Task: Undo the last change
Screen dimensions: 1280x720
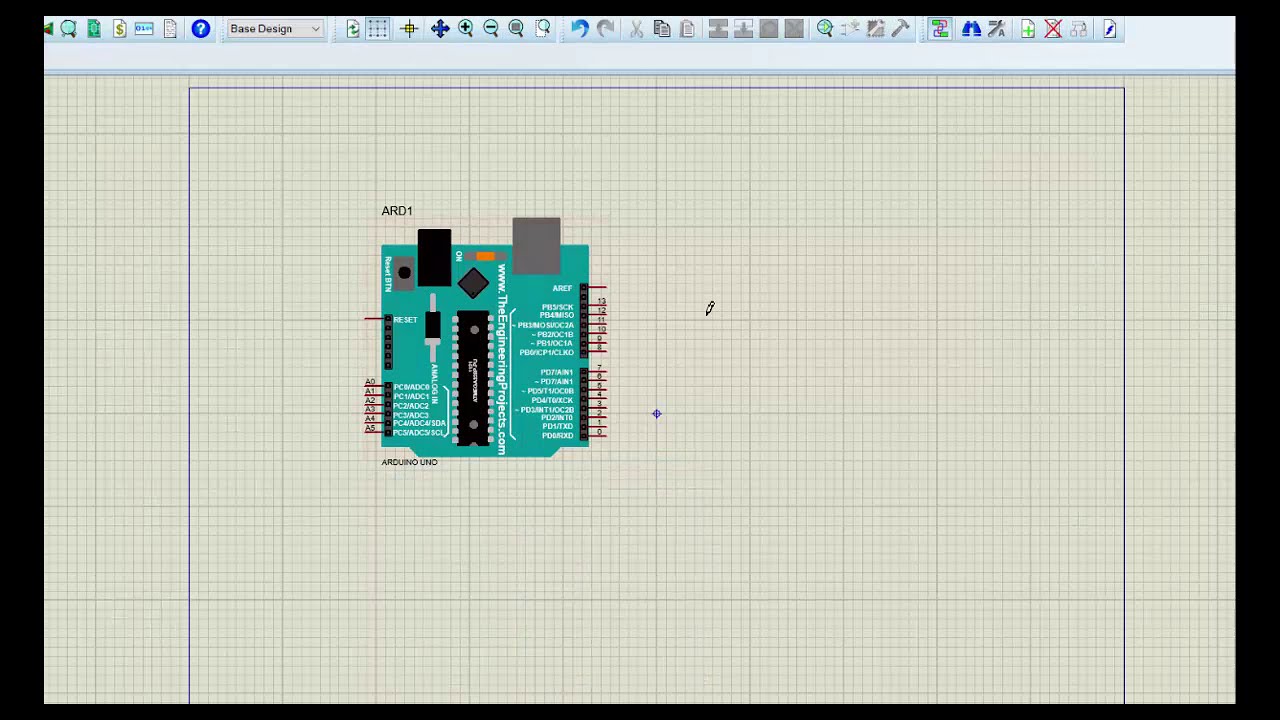Action: click(x=580, y=29)
